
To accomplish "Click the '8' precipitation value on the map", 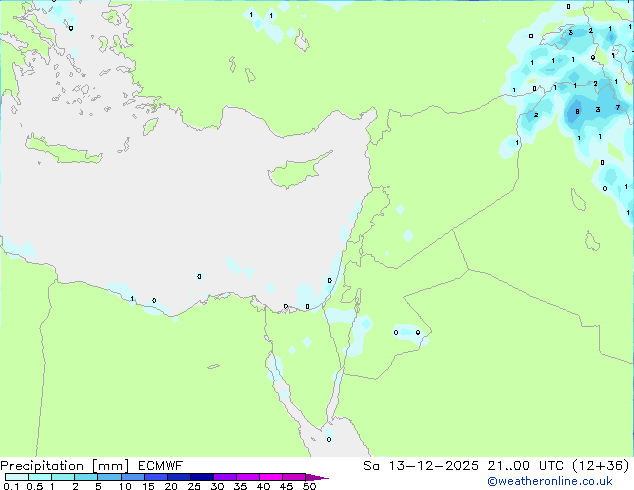I will pyautogui.click(x=577, y=112).
